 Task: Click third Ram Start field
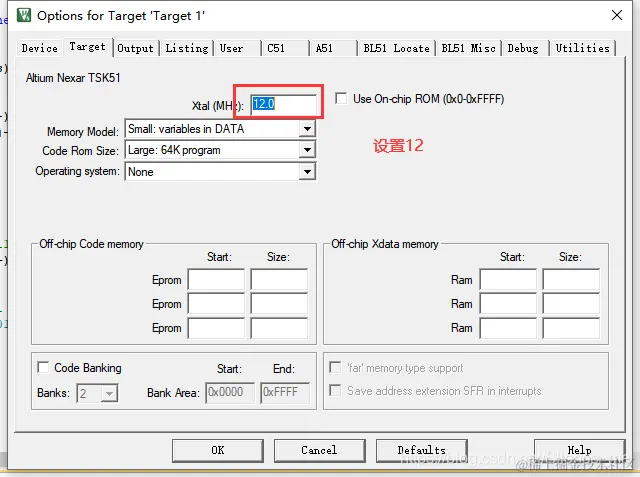(x=508, y=328)
